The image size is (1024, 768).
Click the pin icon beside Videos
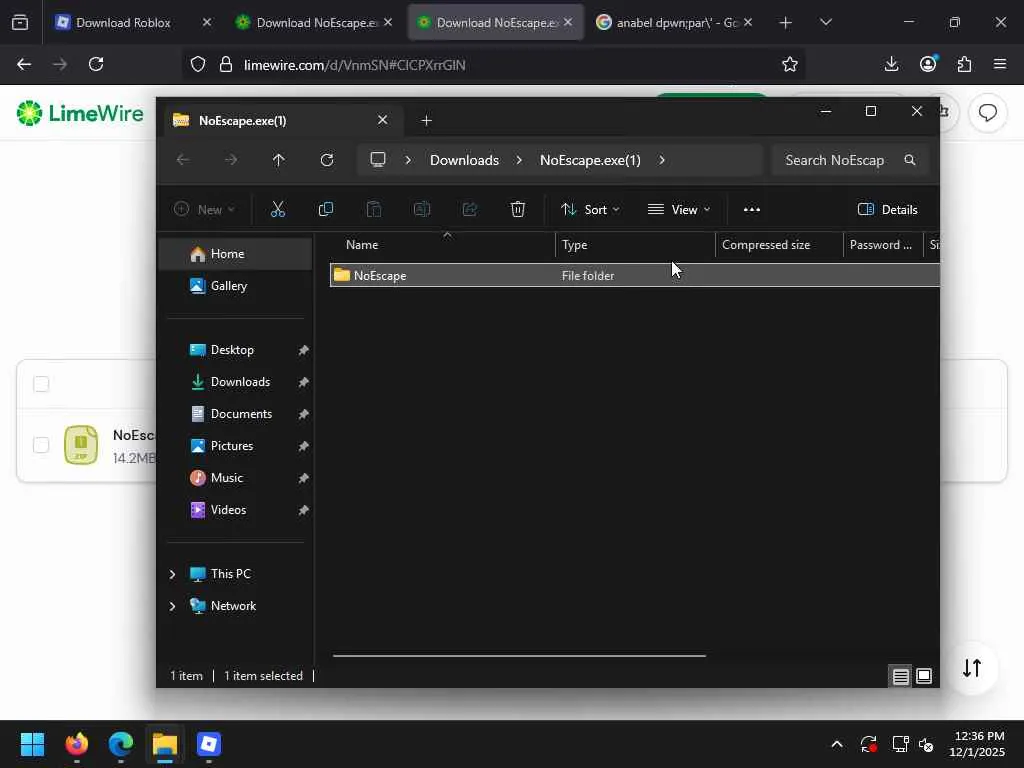point(303,510)
